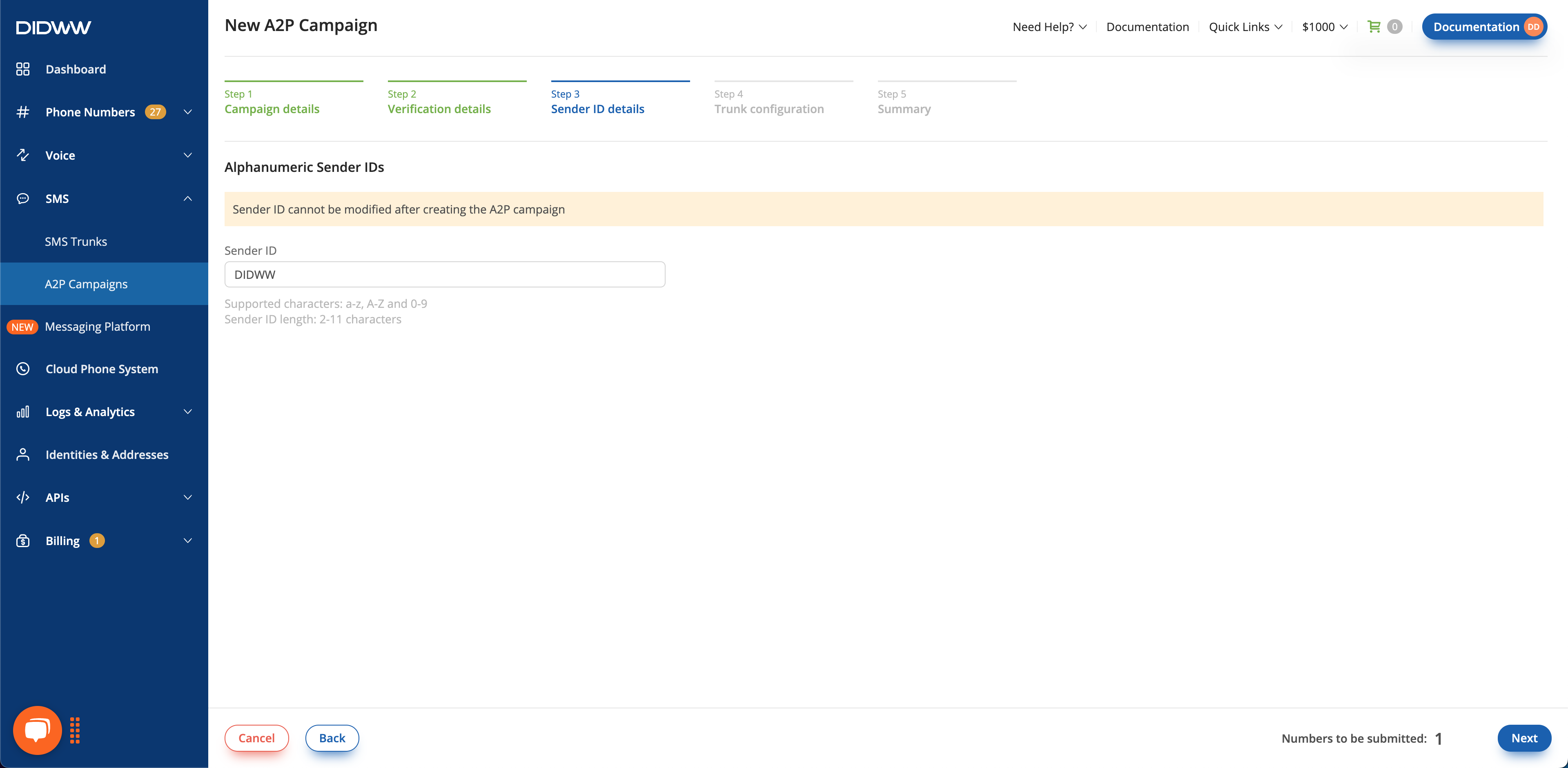
Task: Click the APIs code icon
Action: coord(22,498)
